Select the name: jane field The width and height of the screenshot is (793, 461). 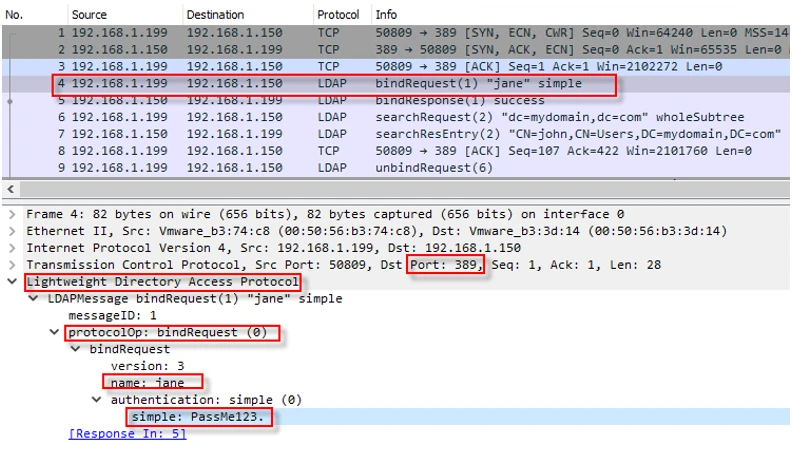pyautogui.click(x=148, y=383)
